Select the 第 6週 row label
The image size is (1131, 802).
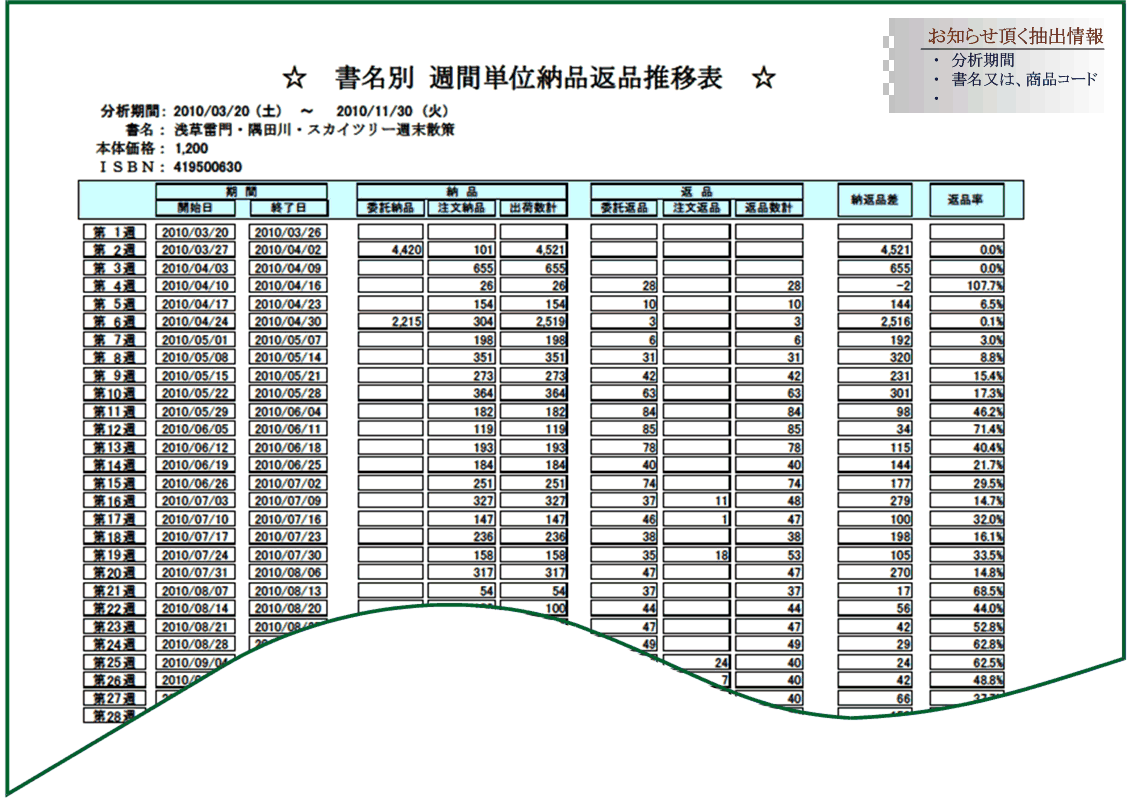click(114, 322)
